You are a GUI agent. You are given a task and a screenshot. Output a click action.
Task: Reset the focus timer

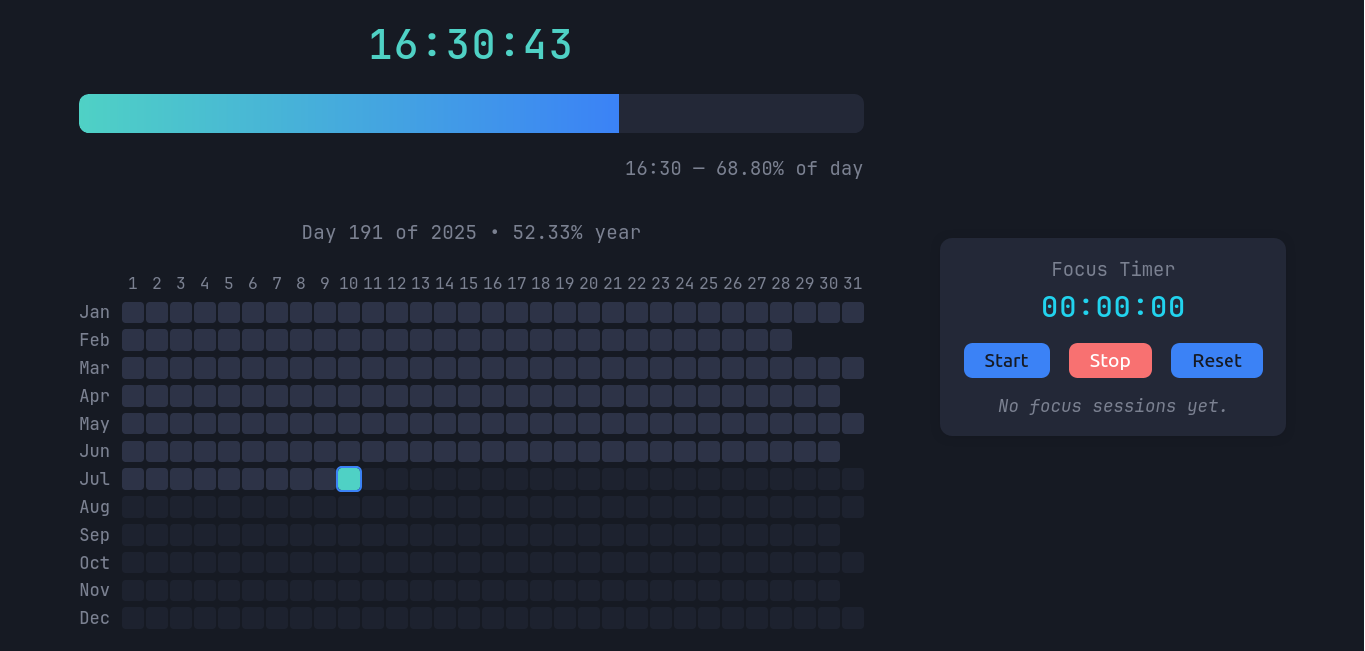[1216, 360]
